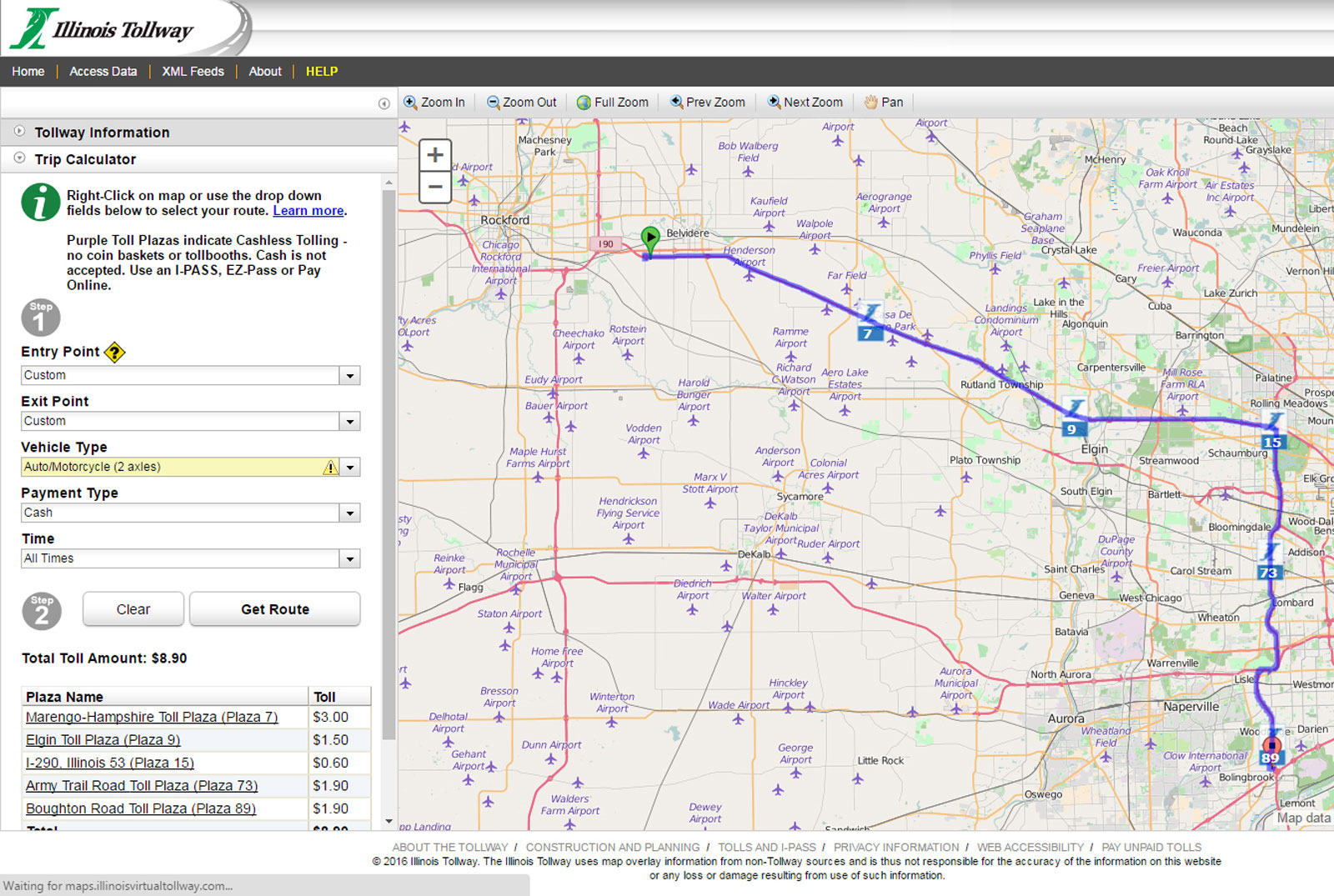Go back with Prev Zoom
This screenshot has height=896, width=1334.
click(x=708, y=103)
